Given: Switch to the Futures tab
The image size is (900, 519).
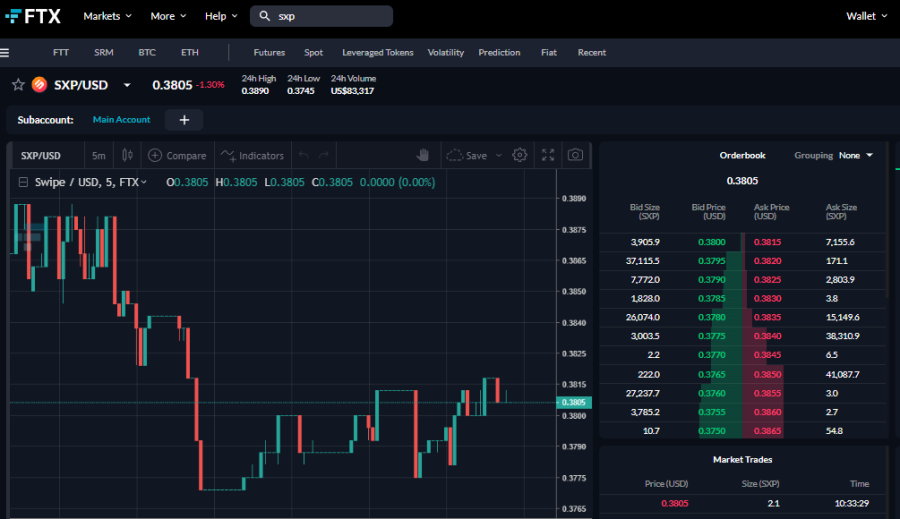Looking at the screenshot, I should click(269, 52).
